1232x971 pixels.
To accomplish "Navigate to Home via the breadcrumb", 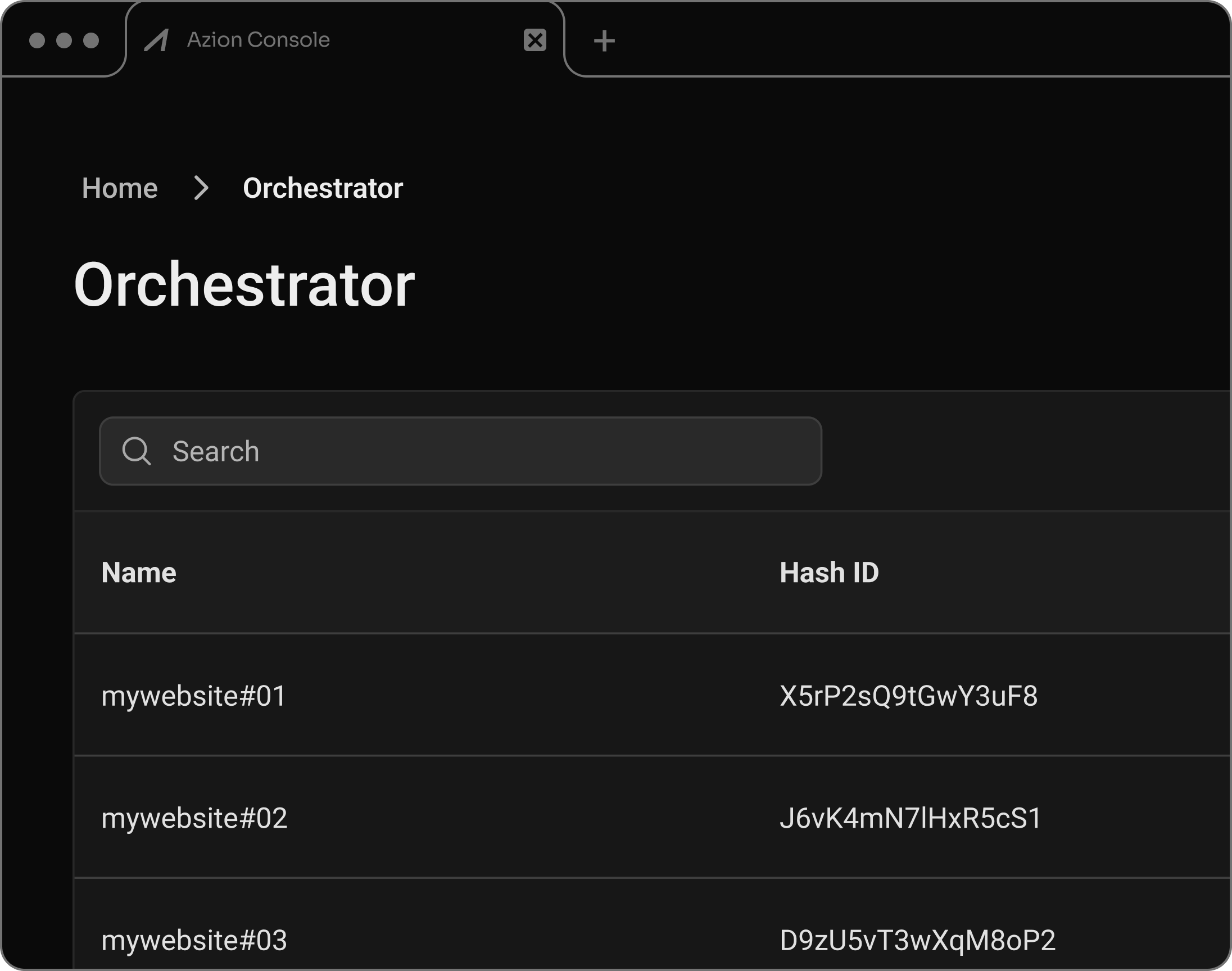I will coord(119,188).
